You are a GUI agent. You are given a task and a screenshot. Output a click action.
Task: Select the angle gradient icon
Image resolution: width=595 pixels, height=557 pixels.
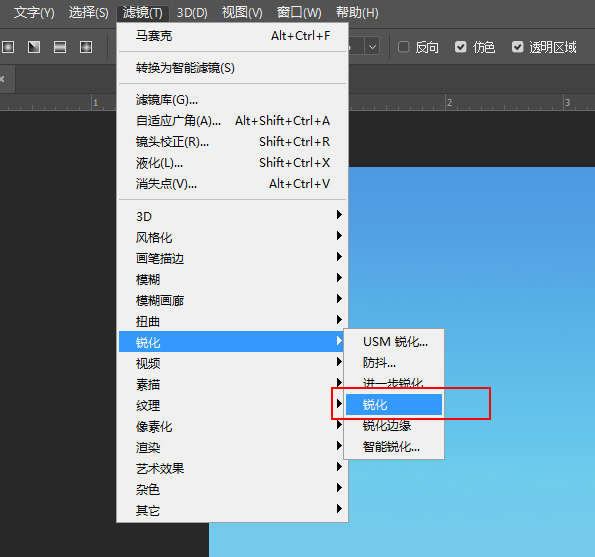pos(34,47)
